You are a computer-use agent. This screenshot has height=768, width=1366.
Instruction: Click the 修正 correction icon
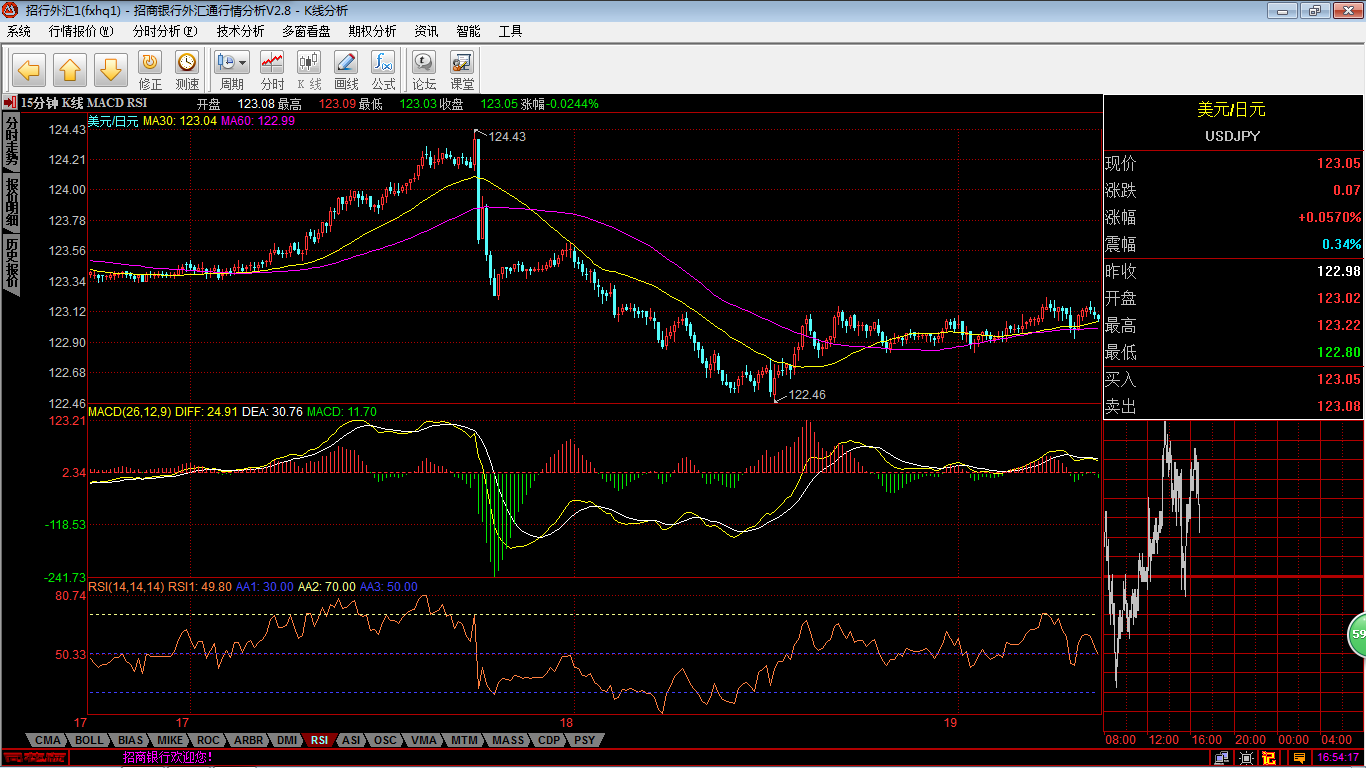point(150,70)
